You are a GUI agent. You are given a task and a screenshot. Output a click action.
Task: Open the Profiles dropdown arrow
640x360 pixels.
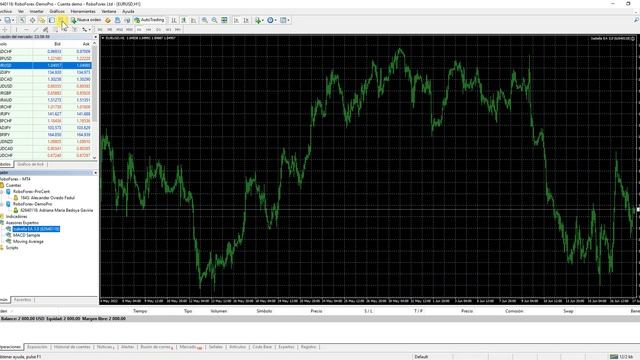pyautogui.click(x=13, y=20)
